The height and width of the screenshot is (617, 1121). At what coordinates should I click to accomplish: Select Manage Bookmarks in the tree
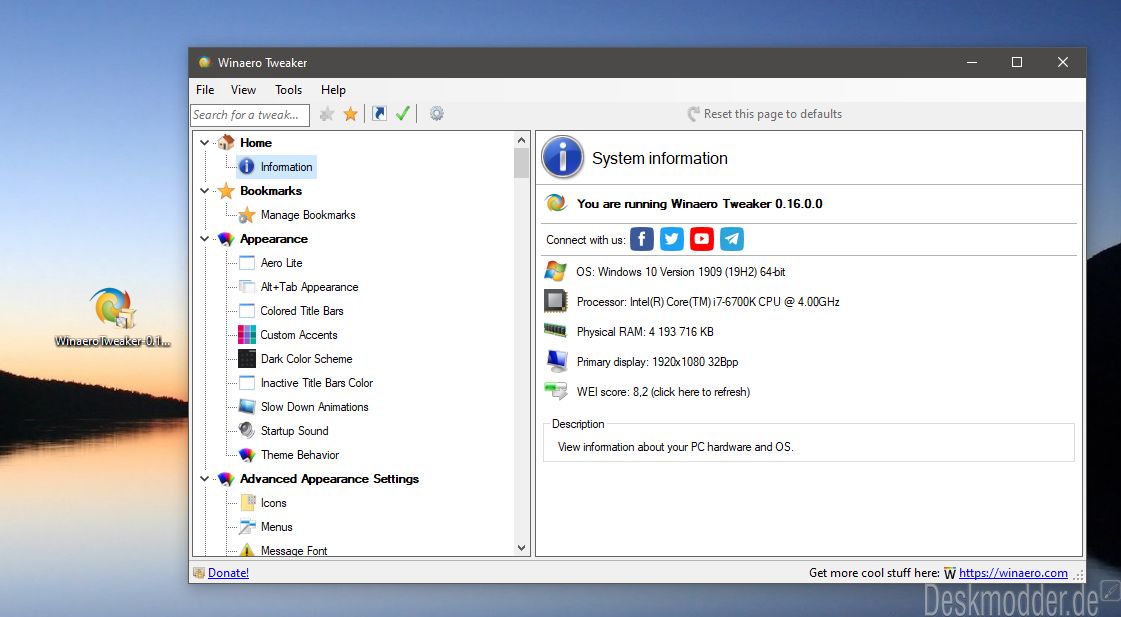(x=308, y=214)
